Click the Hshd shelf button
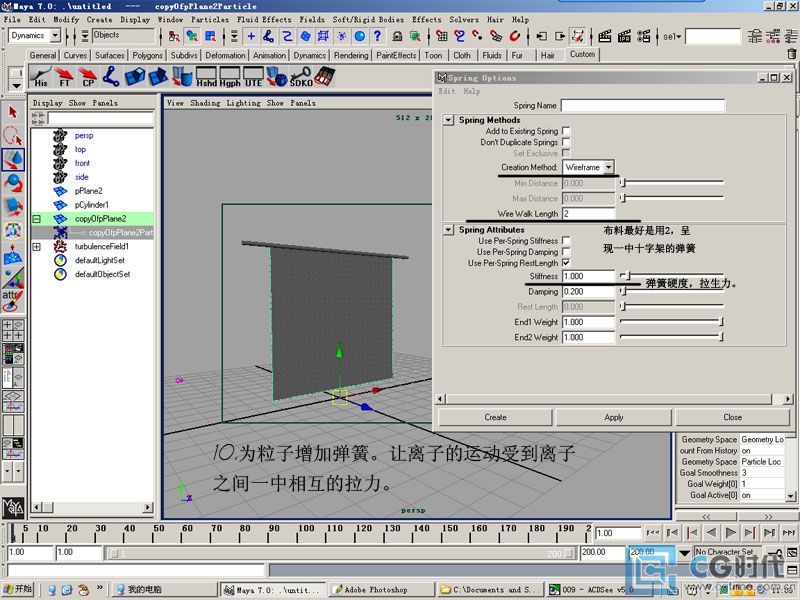Viewport: 800px width, 600px height. coord(206,77)
